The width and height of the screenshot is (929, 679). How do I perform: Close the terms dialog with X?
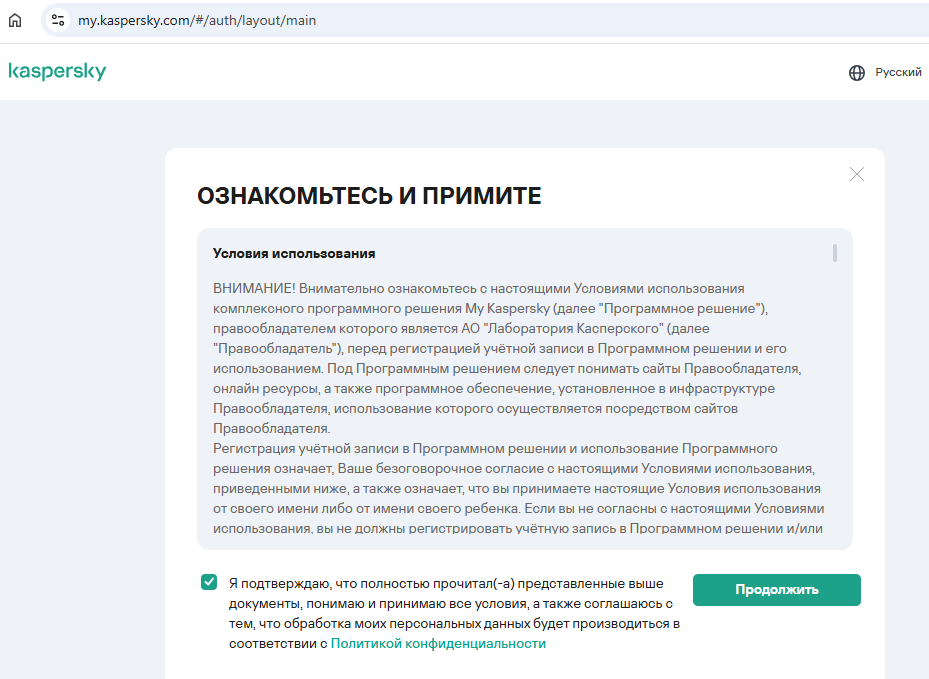pyautogui.click(x=857, y=174)
